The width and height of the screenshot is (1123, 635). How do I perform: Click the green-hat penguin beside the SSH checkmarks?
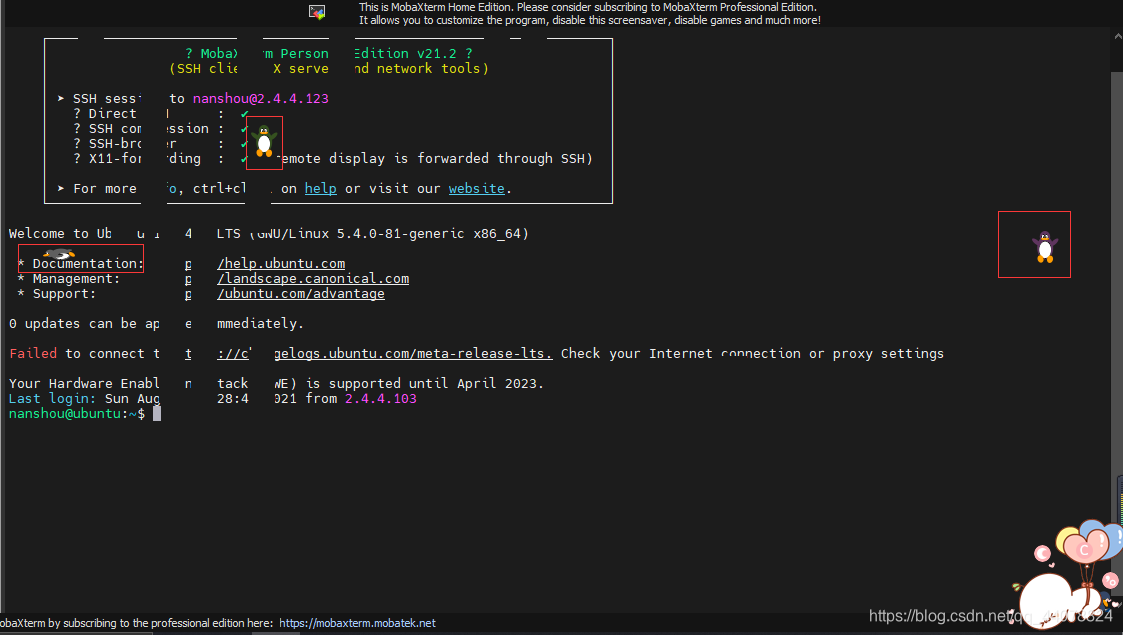[264, 142]
